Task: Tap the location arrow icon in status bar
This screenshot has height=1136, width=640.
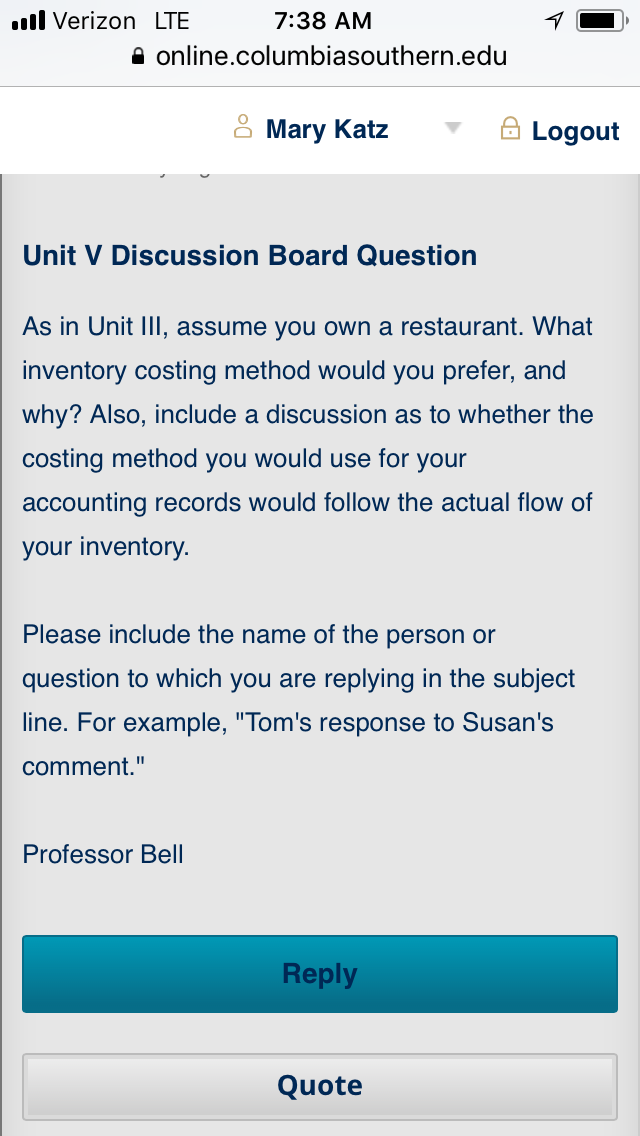Action: click(x=554, y=21)
